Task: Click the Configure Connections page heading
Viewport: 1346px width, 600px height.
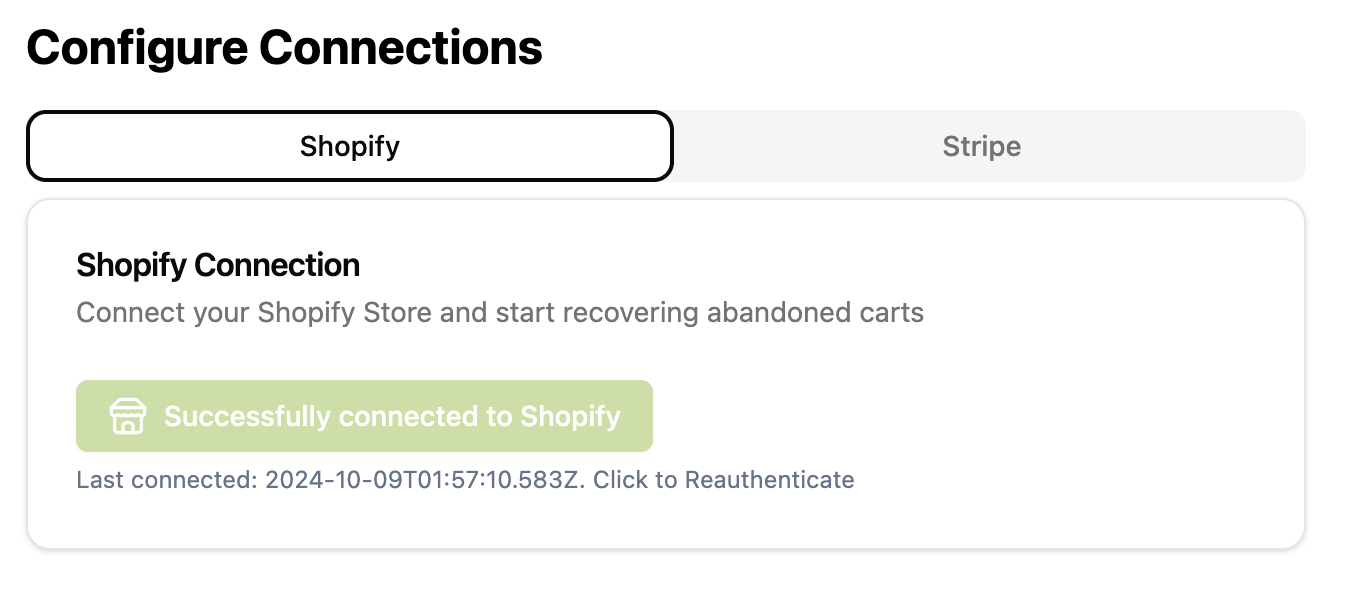Action: coord(284,48)
